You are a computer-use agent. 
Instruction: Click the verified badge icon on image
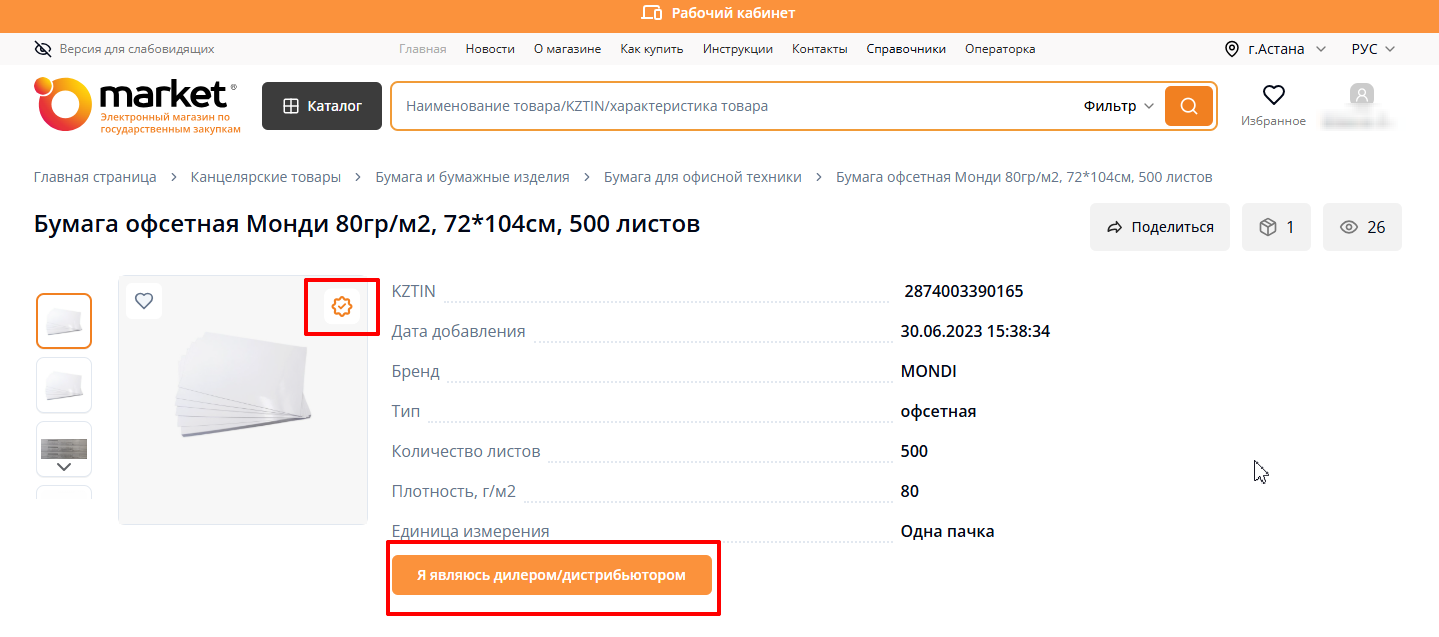click(342, 307)
